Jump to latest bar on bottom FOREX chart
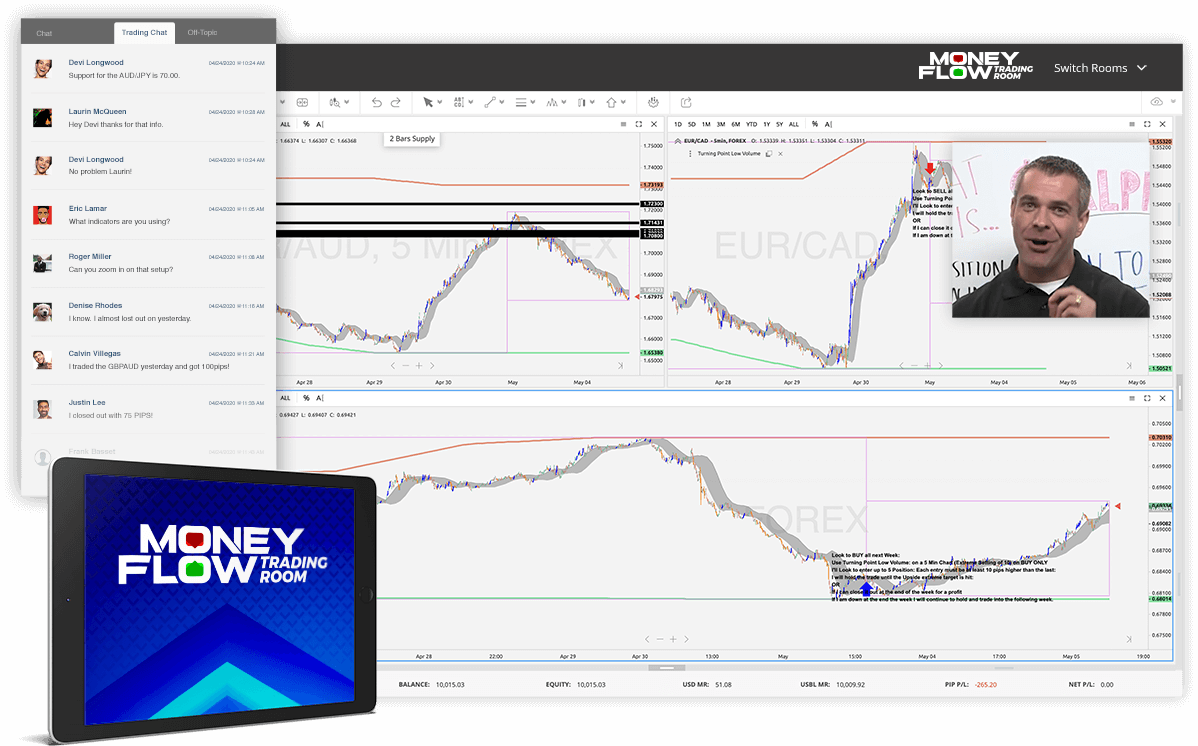1198x746 pixels. click(x=1128, y=639)
